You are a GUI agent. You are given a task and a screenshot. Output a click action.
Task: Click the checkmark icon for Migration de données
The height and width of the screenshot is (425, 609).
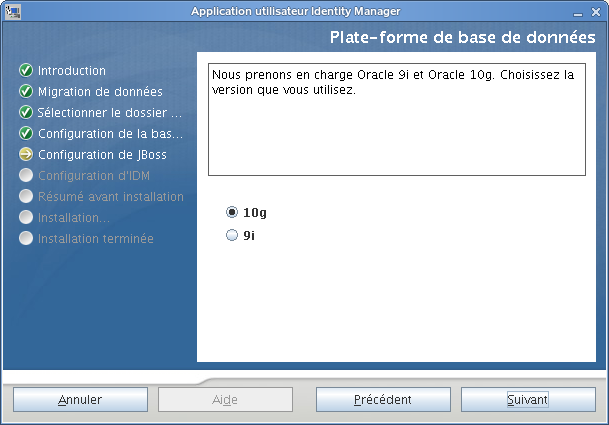pos(26,92)
